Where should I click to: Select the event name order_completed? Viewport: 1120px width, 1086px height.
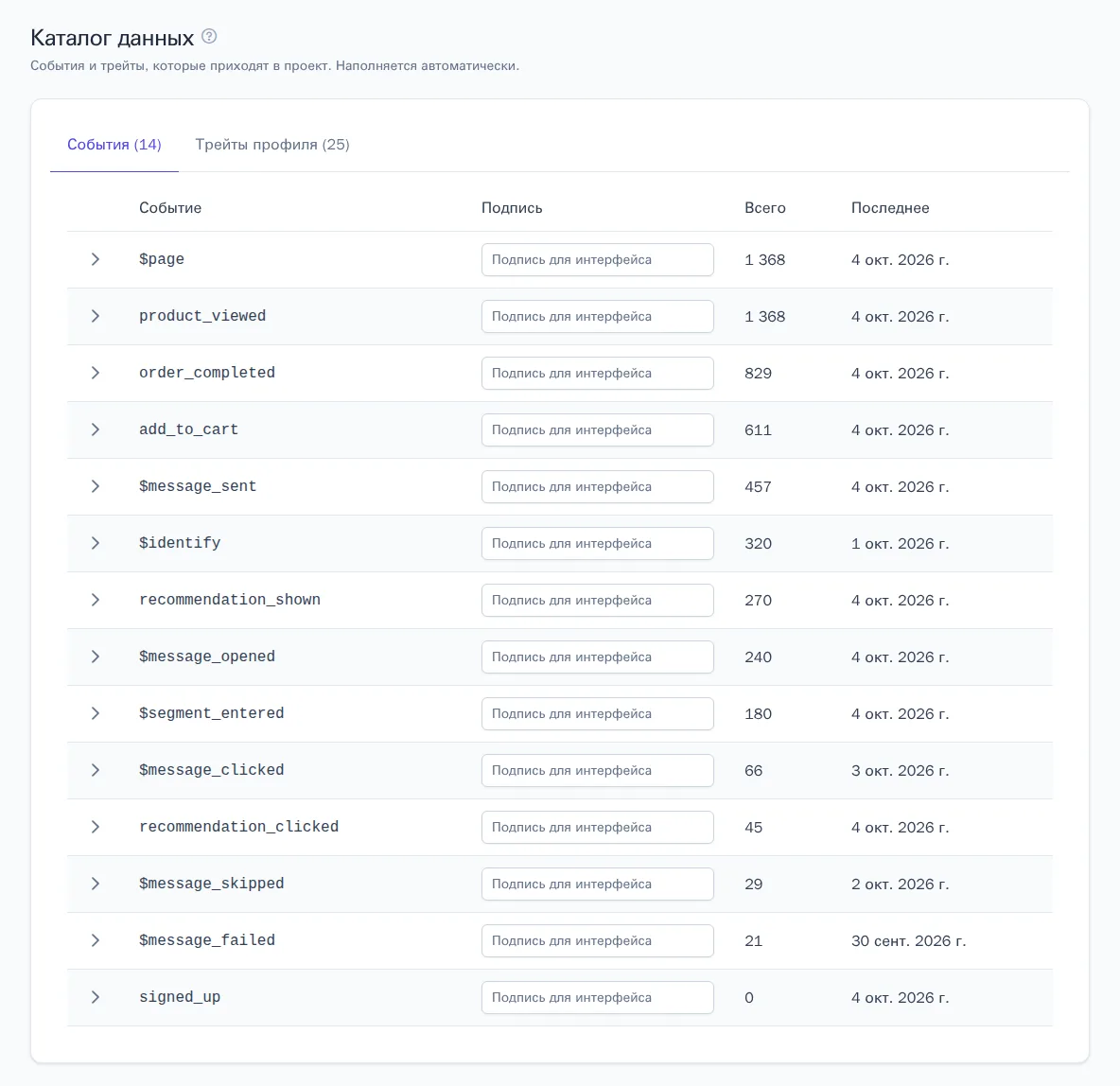[207, 373]
